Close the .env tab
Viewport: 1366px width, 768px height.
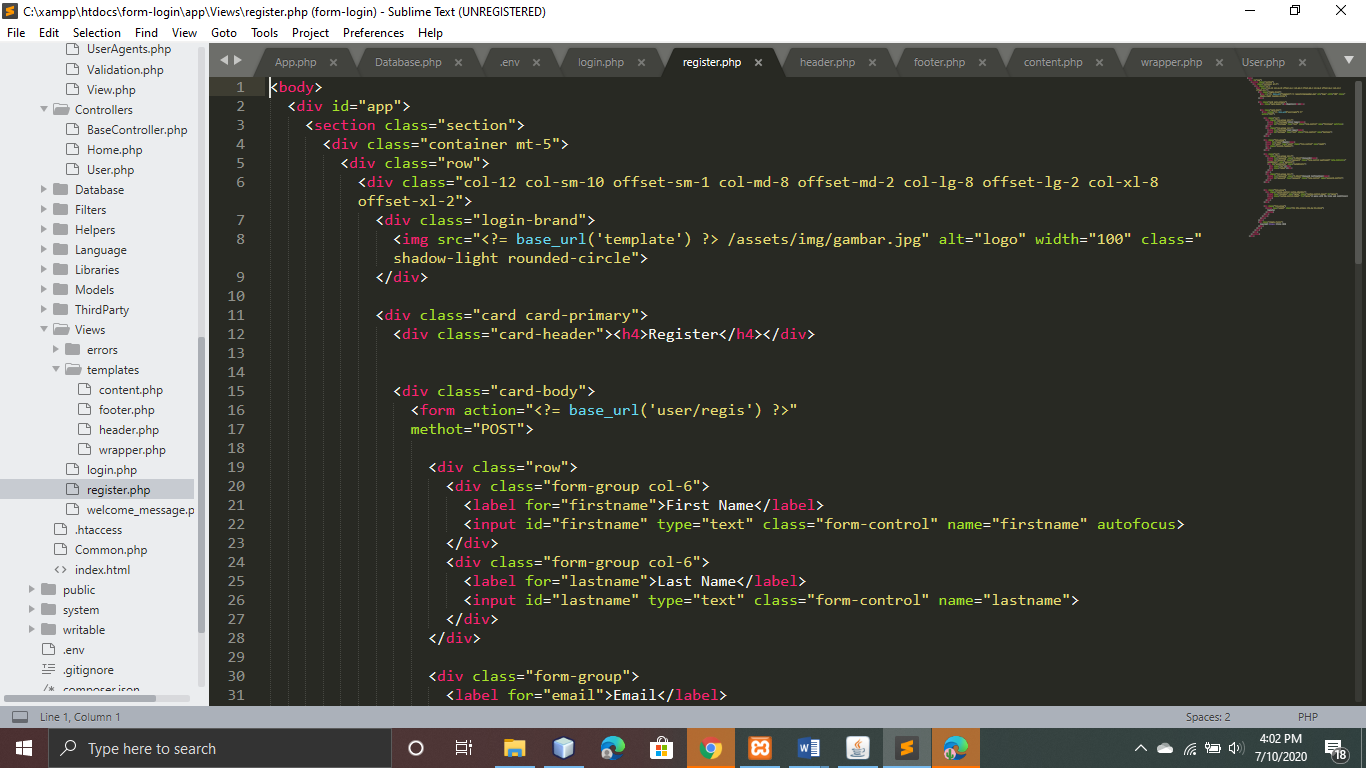(537, 62)
